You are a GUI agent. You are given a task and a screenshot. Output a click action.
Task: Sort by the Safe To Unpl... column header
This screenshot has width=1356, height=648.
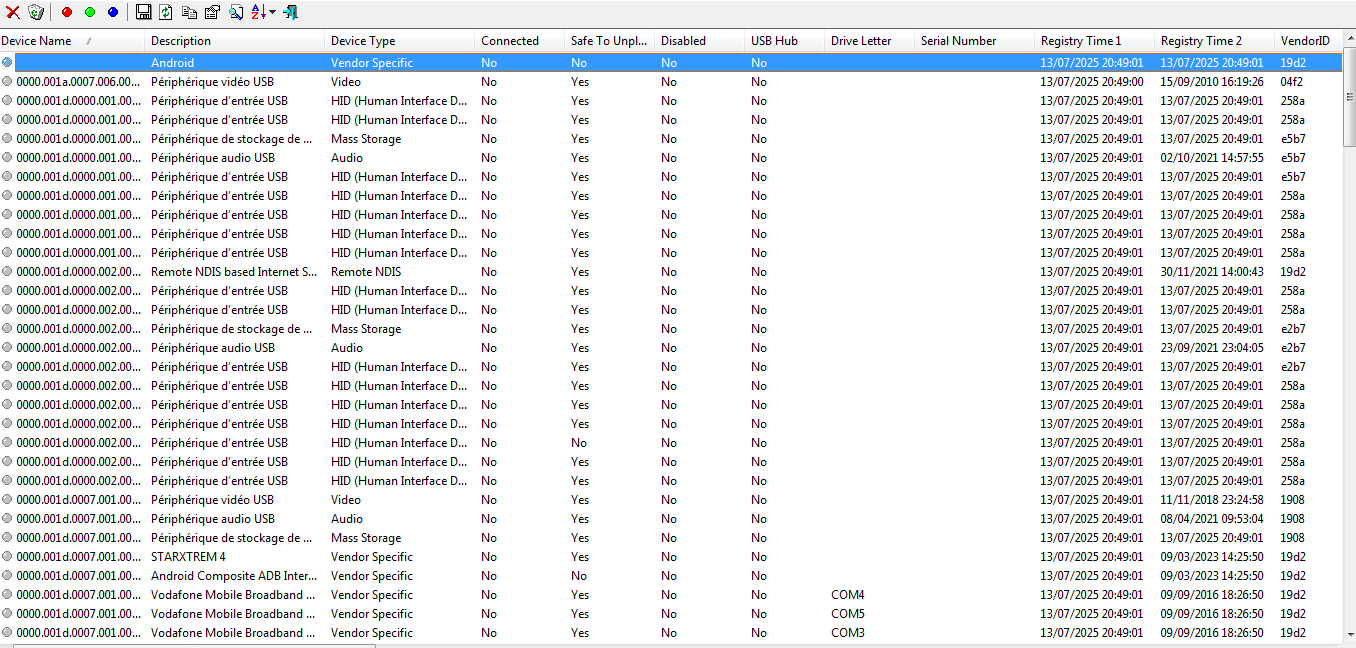[x=611, y=41]
